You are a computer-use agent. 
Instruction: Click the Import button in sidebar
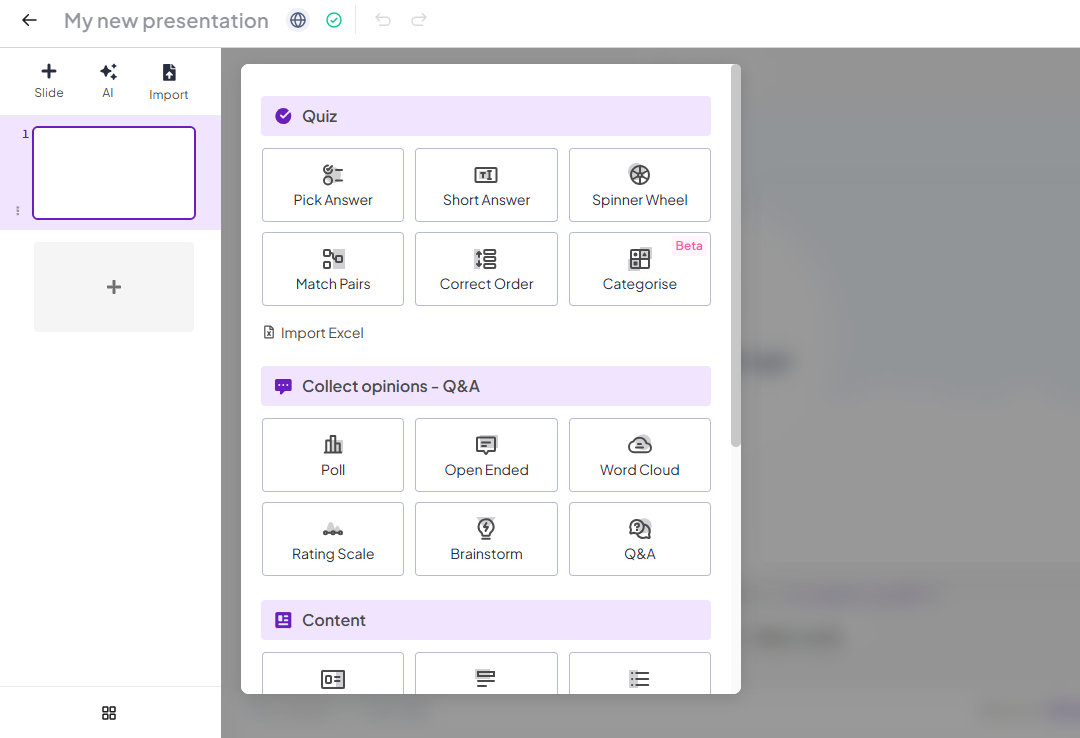pos(168,81)
